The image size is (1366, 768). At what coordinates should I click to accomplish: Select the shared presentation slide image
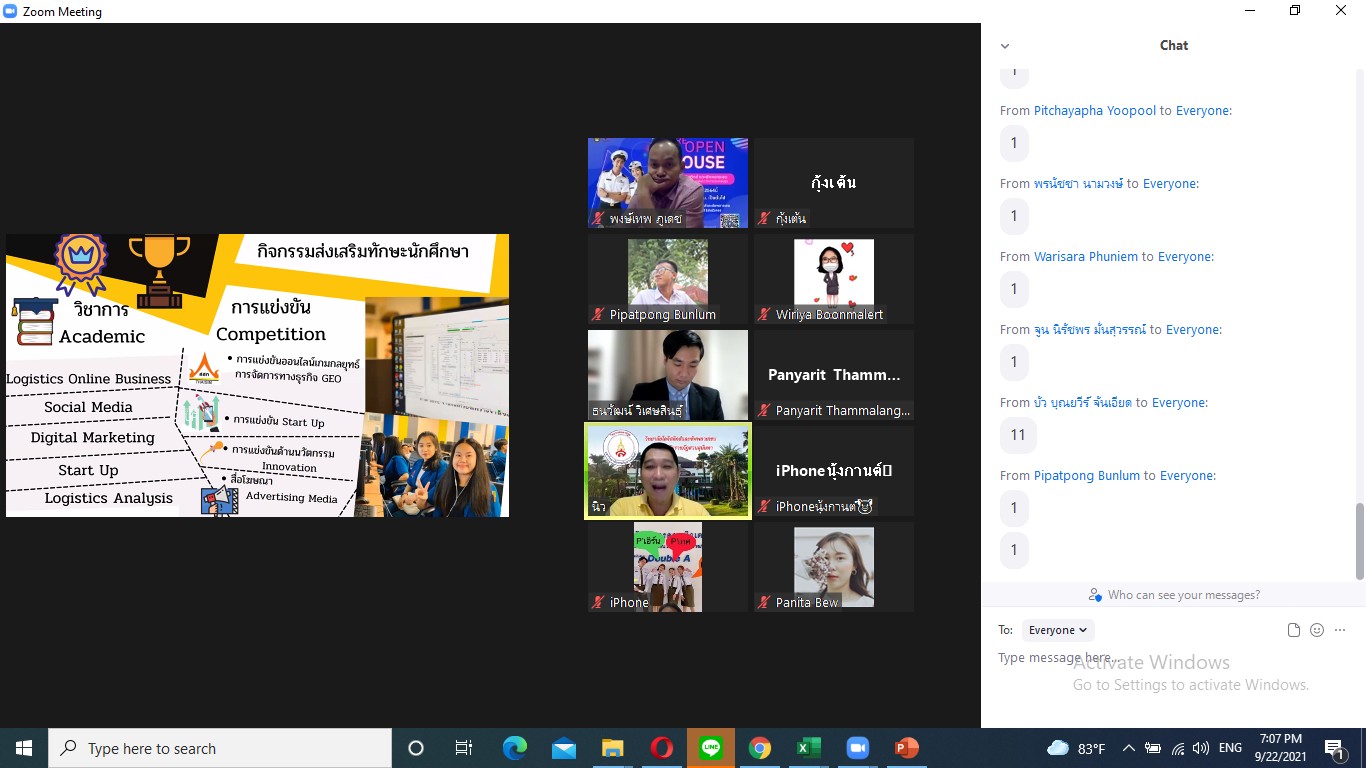257,375
